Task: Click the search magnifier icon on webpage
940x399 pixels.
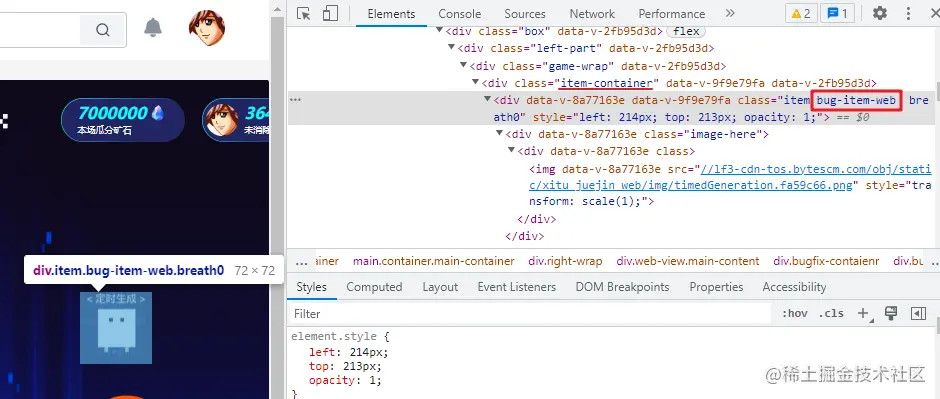Action: click(103, 29)
